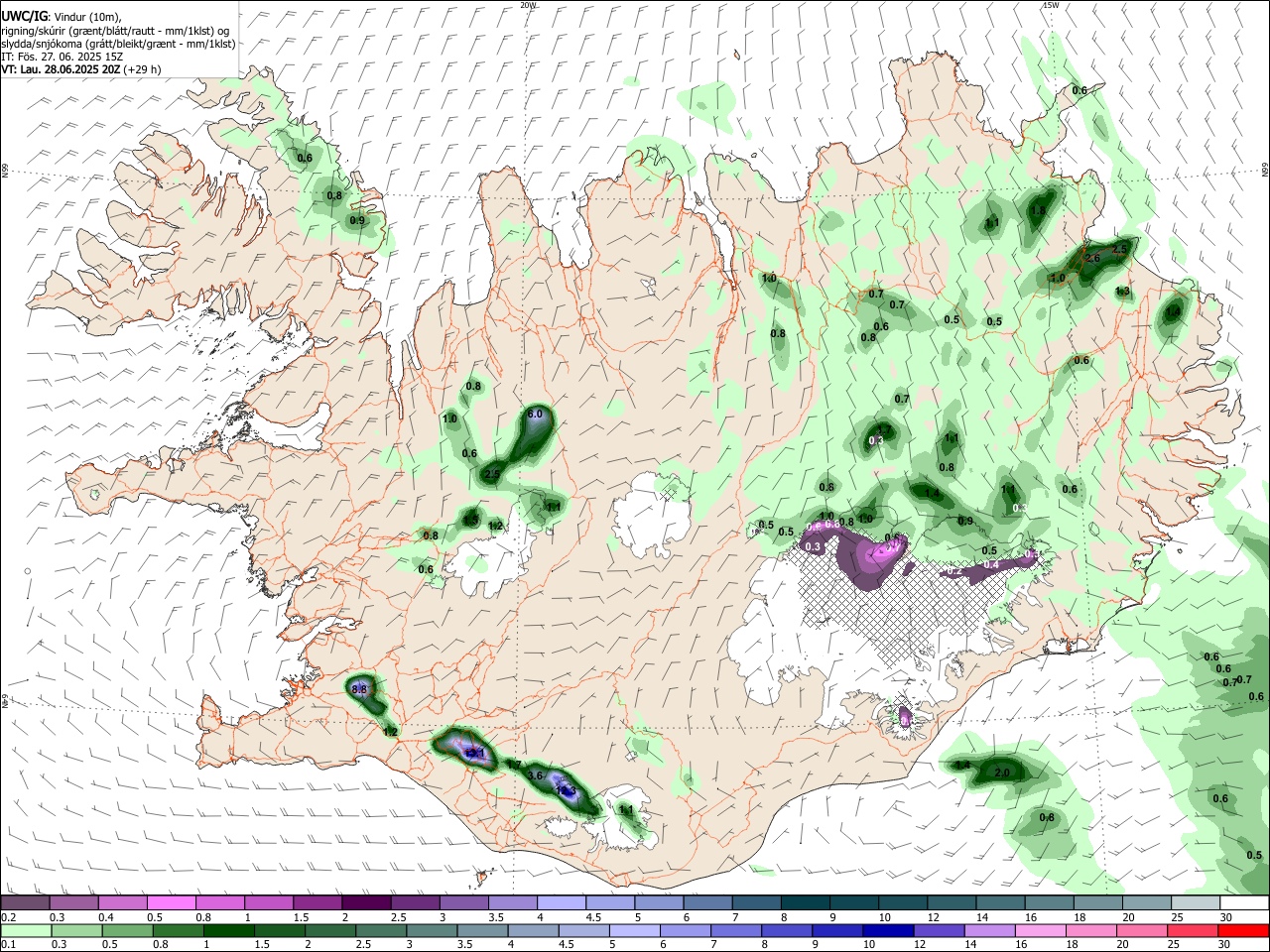Pick the red 30 mm rain swatch
Screen dimensions: 1270x952
click(x=1244, y=930)
